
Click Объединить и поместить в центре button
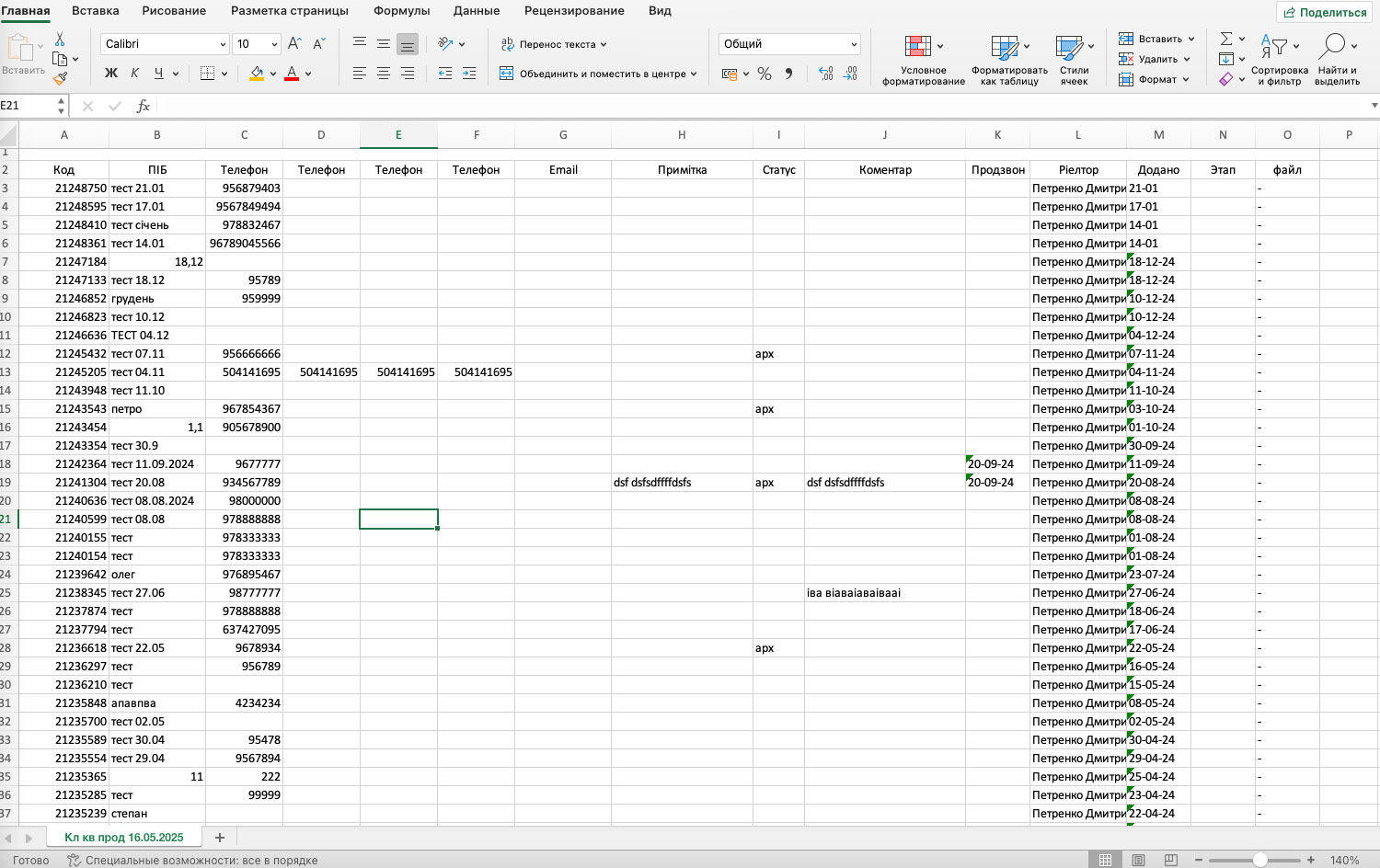pyautogui.click(x=598, y=74)
